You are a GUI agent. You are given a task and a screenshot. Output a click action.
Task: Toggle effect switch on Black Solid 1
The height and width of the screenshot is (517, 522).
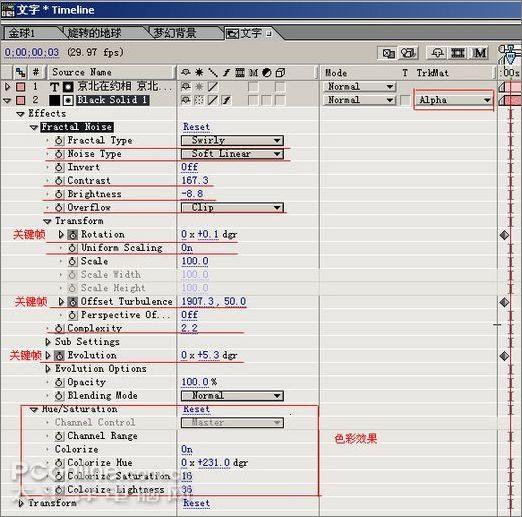[x=226, y=100]
